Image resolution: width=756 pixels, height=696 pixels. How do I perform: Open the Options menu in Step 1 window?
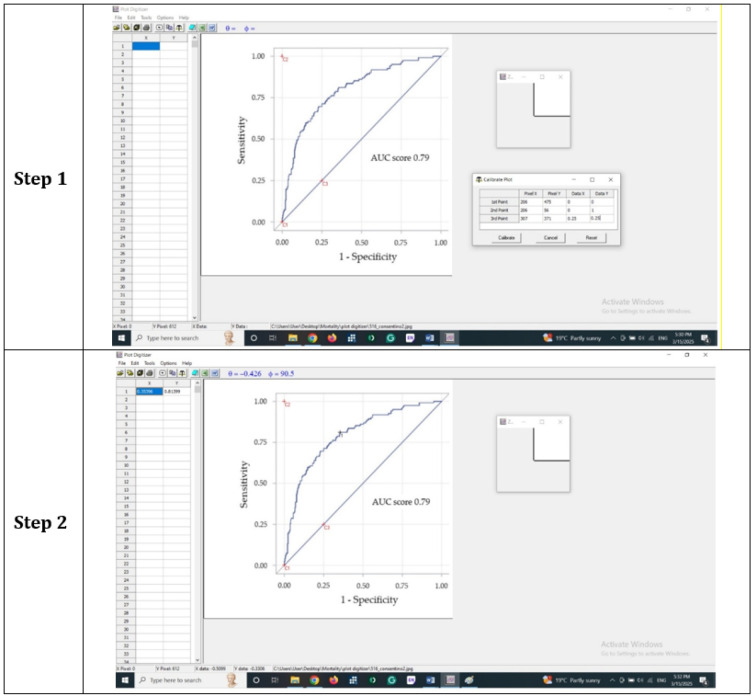[x=165, y=17]
